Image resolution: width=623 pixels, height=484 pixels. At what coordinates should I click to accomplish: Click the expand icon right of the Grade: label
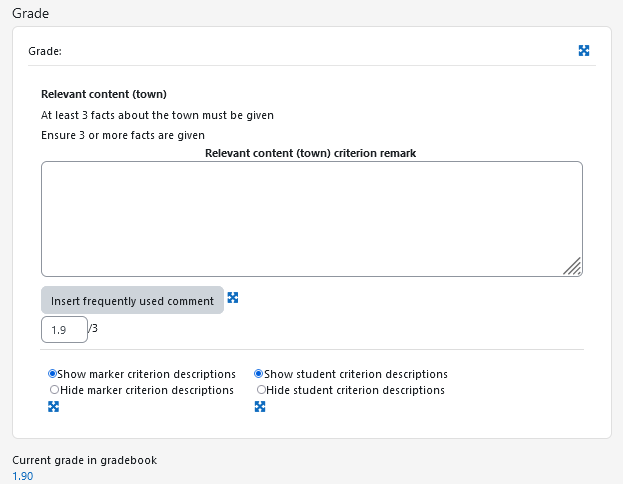pos(584,51)
